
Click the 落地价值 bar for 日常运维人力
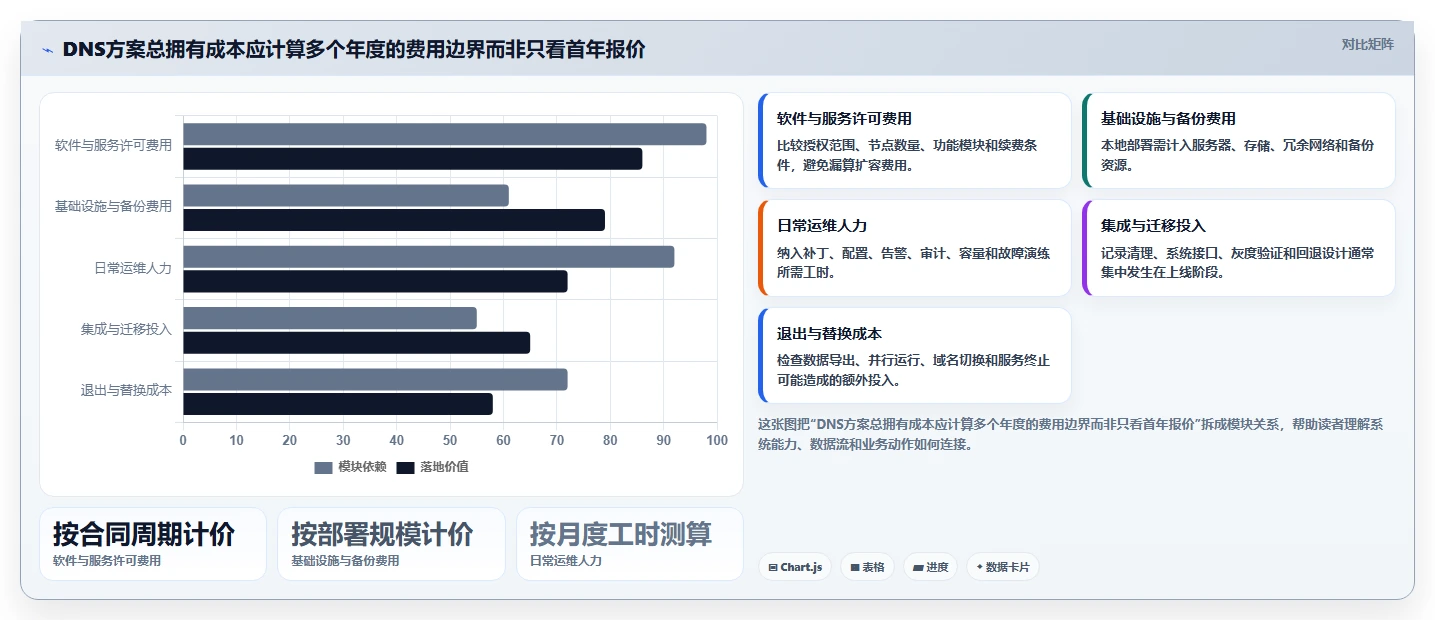pos(375,281)
